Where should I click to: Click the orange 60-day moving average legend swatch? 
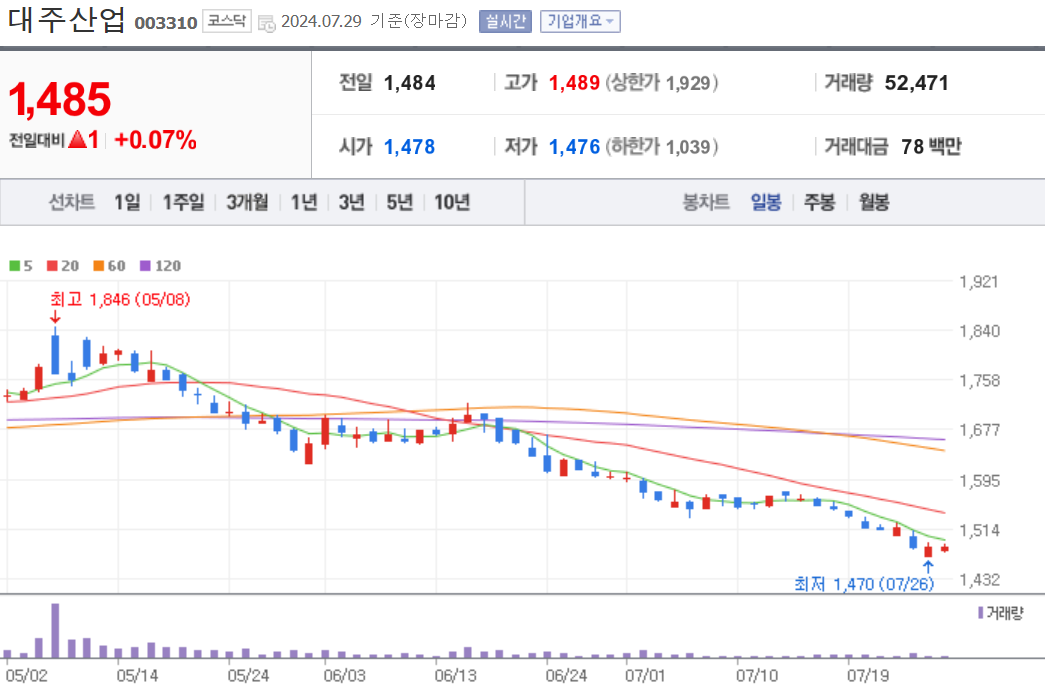click(99, 266)
